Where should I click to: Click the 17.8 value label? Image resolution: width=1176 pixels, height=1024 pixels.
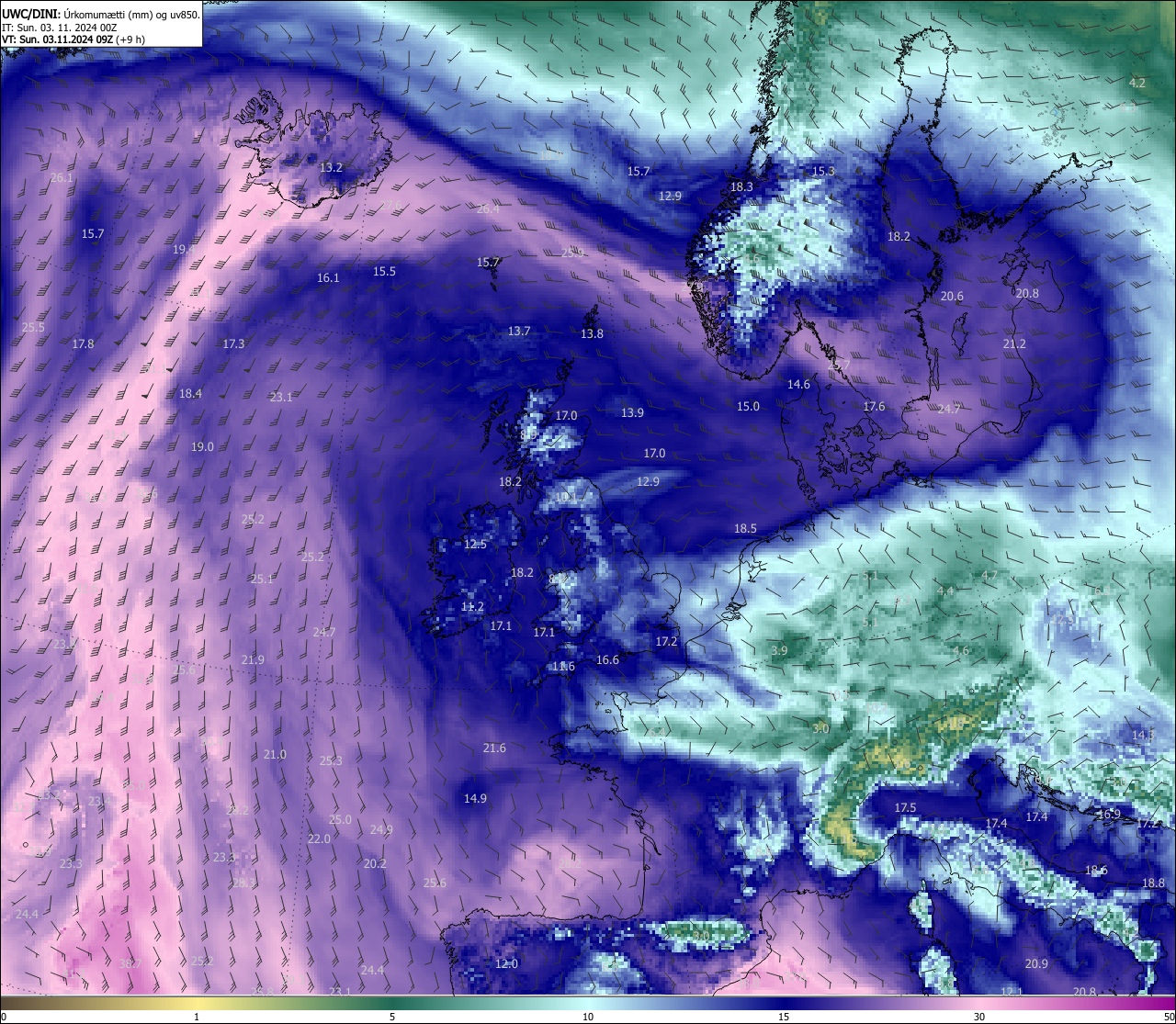pos(83,343)
